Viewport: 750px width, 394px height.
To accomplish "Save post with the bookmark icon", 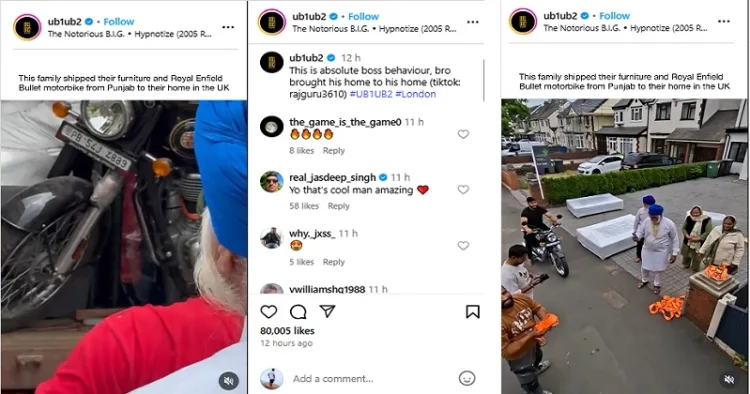I will coord(473,312).
